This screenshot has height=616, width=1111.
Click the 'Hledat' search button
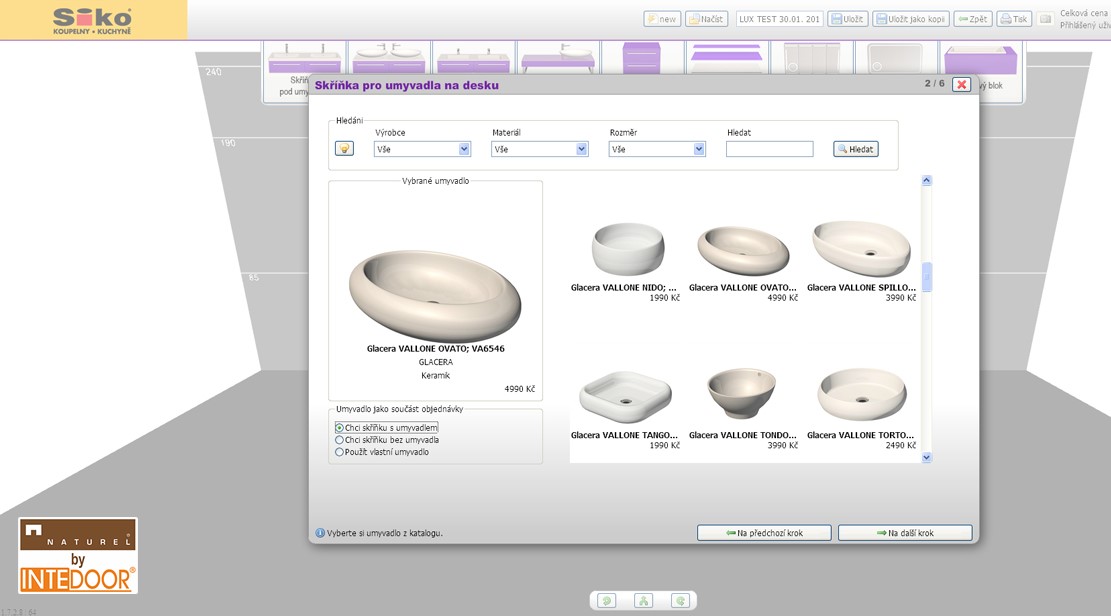point(856,149)
